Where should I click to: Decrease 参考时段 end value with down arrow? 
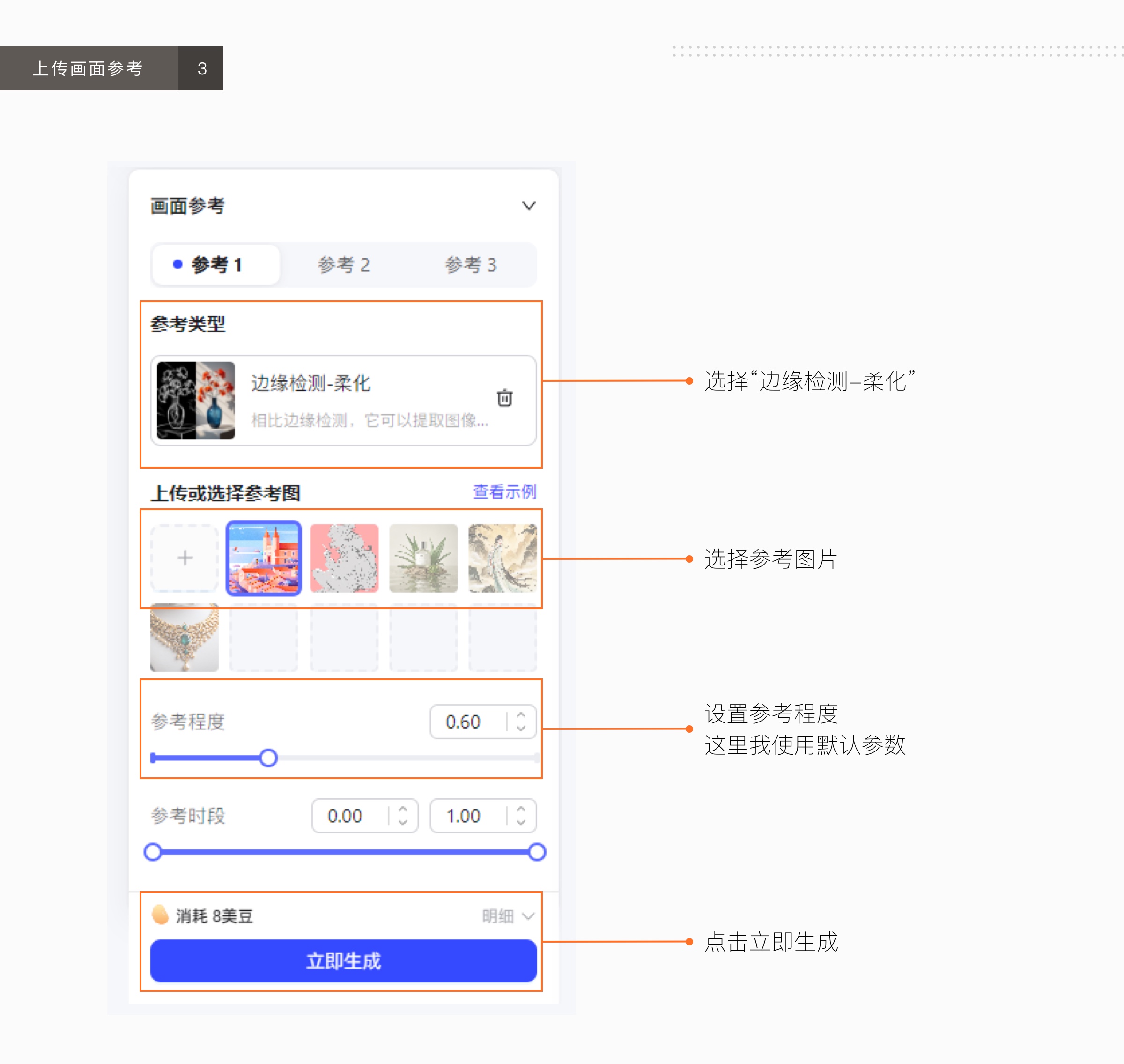click(x=521, y=822)
